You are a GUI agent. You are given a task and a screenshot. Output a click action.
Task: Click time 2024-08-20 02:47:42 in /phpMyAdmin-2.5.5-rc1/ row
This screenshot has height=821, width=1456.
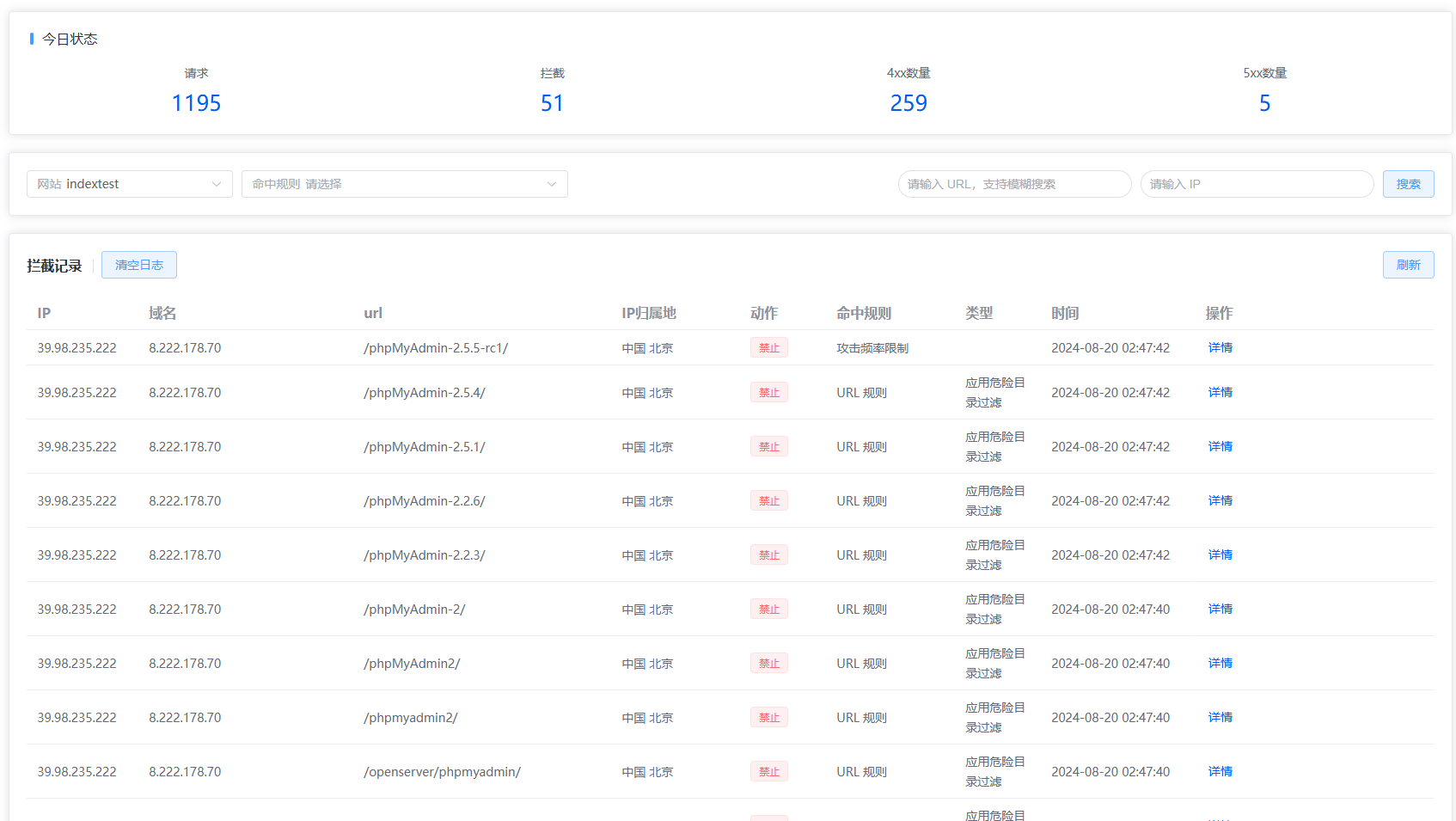click(1110, 347)
